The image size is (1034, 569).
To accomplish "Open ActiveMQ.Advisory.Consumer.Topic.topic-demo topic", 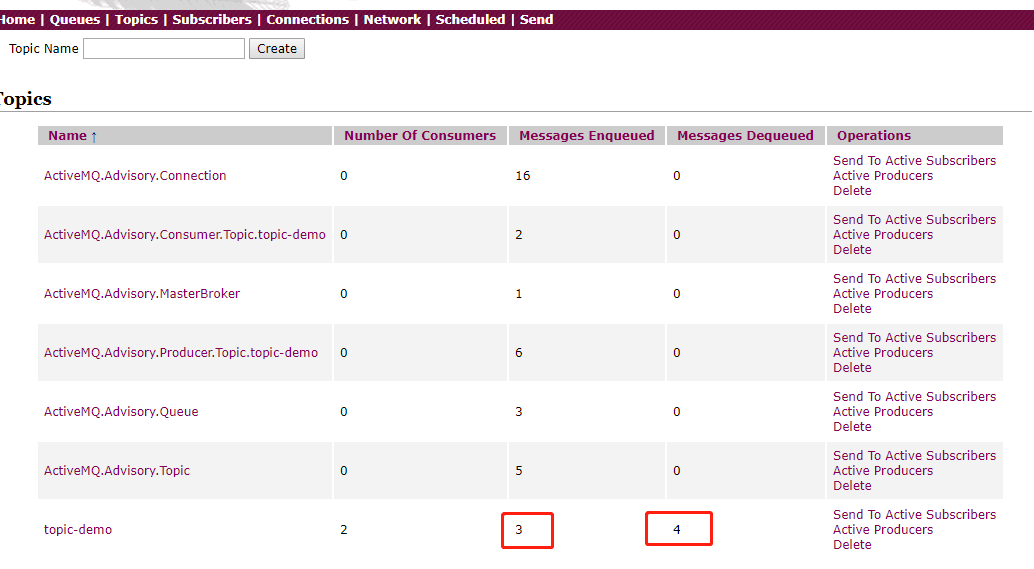I will tap(185, 235).
